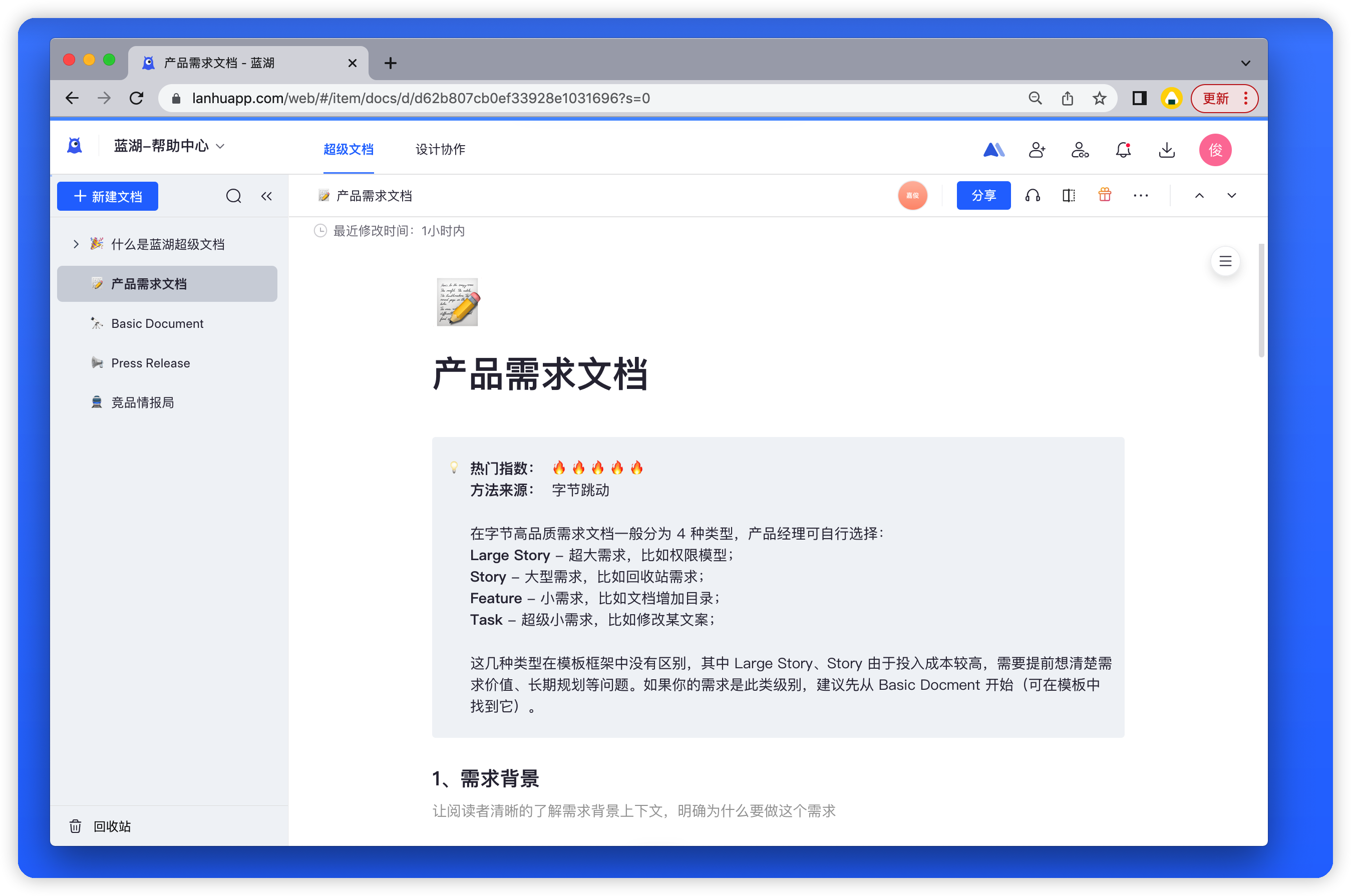Click the collaborator avatar next to Share
1351x896 pixels.
(x=912, y=195)
